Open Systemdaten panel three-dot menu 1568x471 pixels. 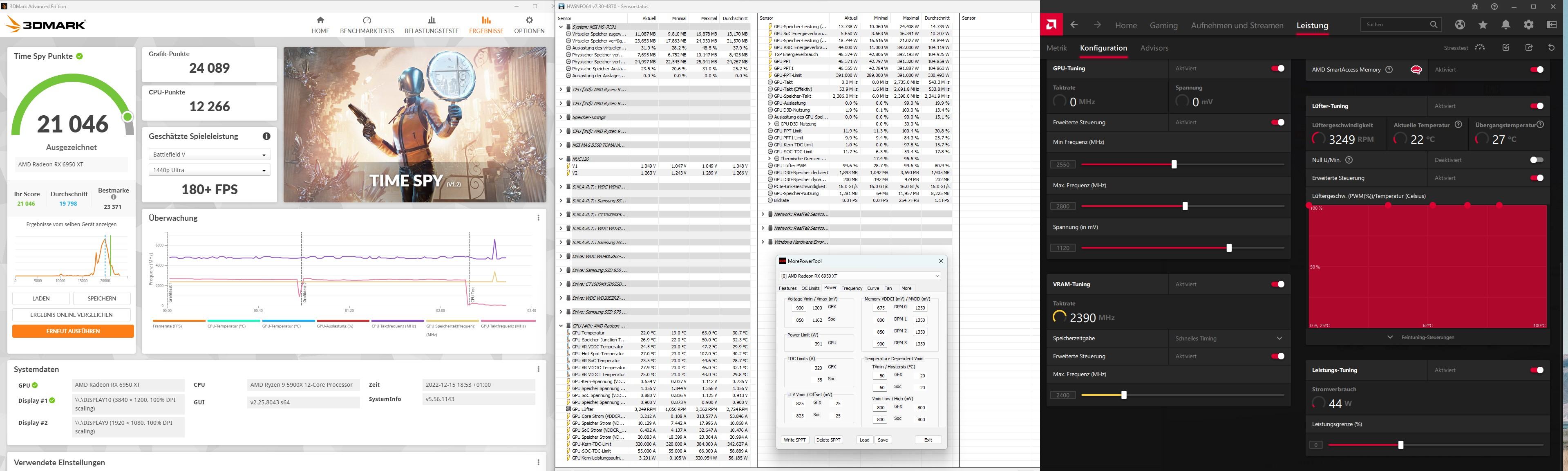[x=538, y=369]
